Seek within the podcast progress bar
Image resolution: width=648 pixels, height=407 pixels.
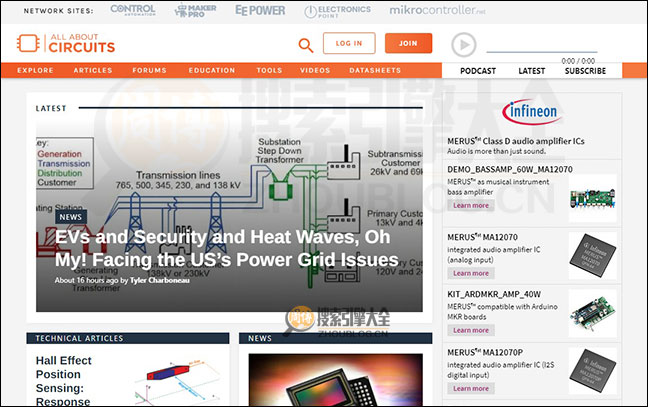[x=555, y=51]
